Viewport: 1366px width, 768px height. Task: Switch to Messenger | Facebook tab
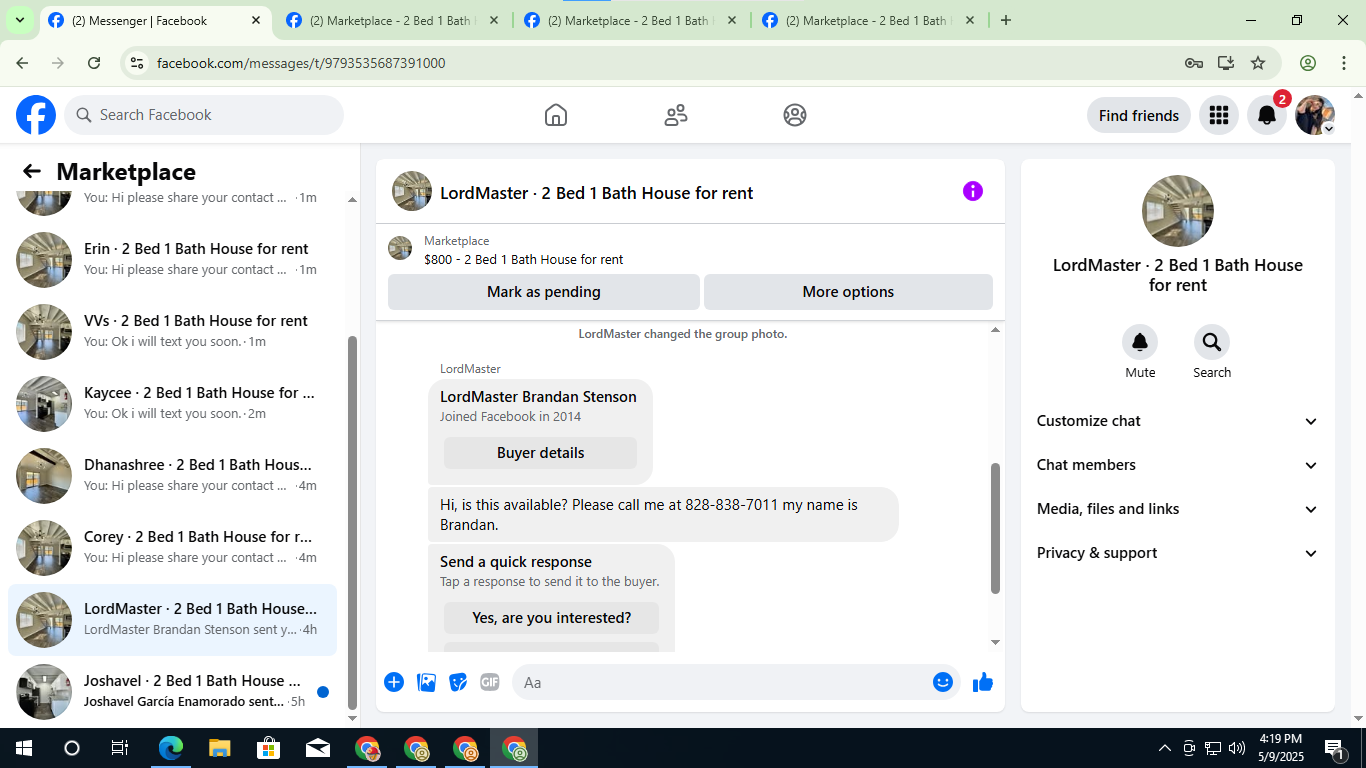pyautogui.click(x=156, y=20)
